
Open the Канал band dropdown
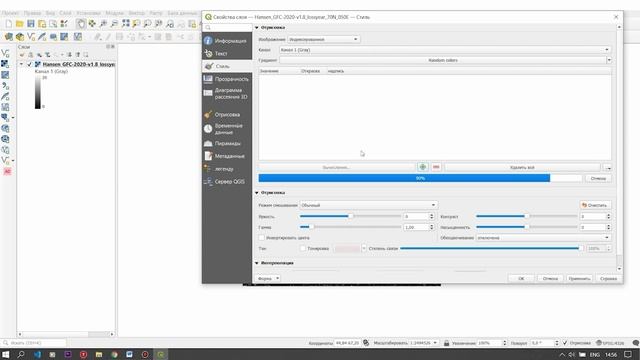click(x=445, y=50)
